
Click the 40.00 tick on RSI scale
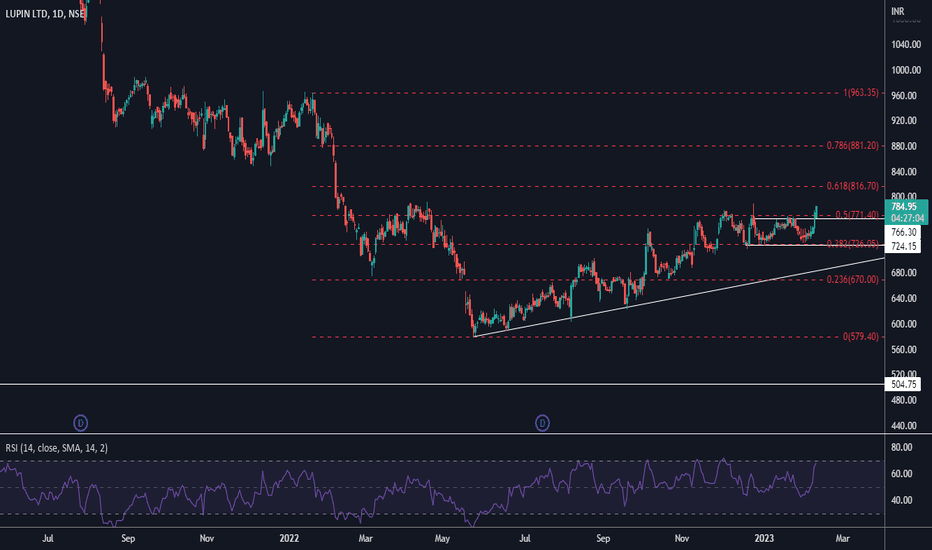tap(902, 500)
